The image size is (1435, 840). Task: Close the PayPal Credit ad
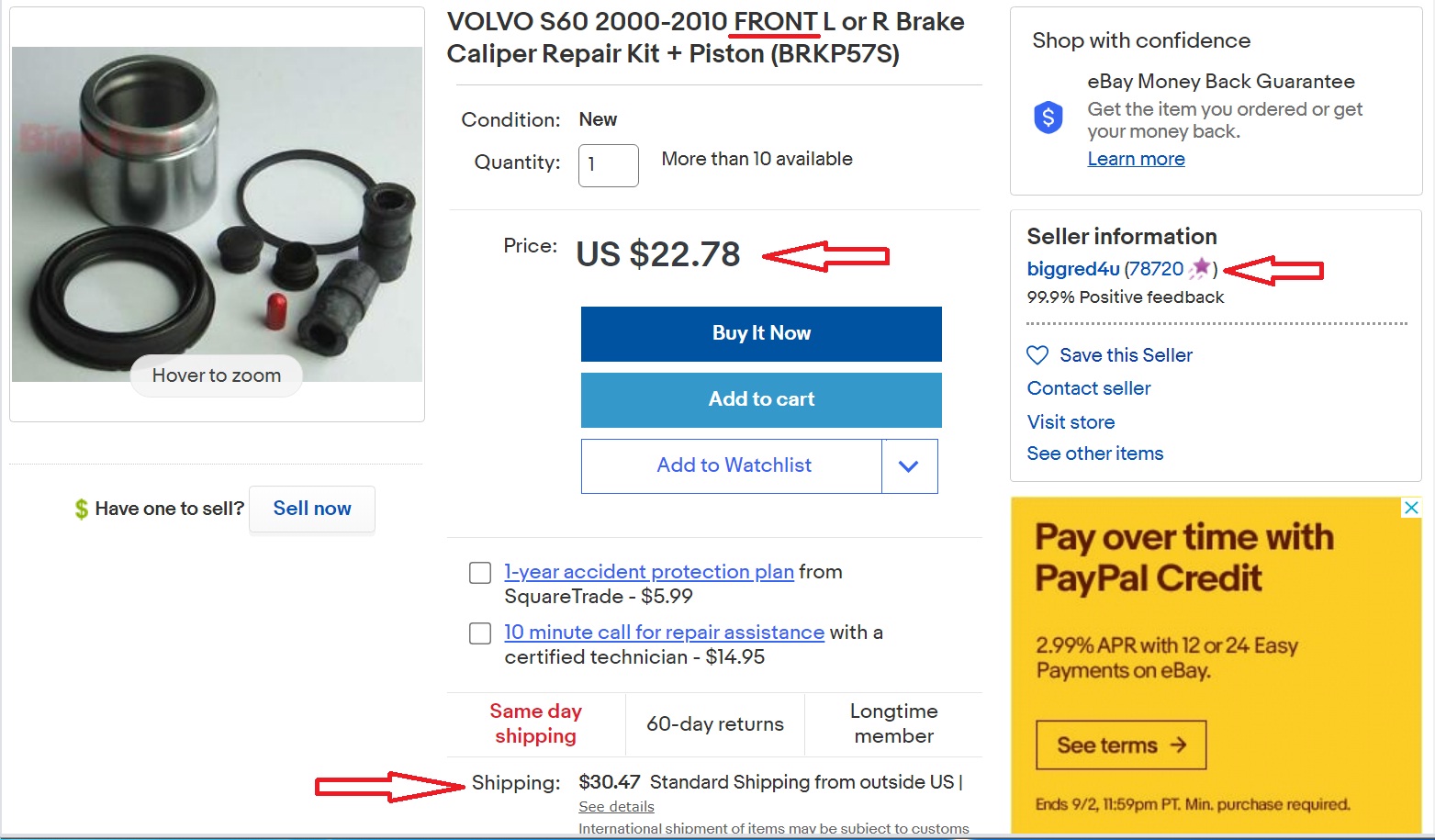tap(1411, 508)
